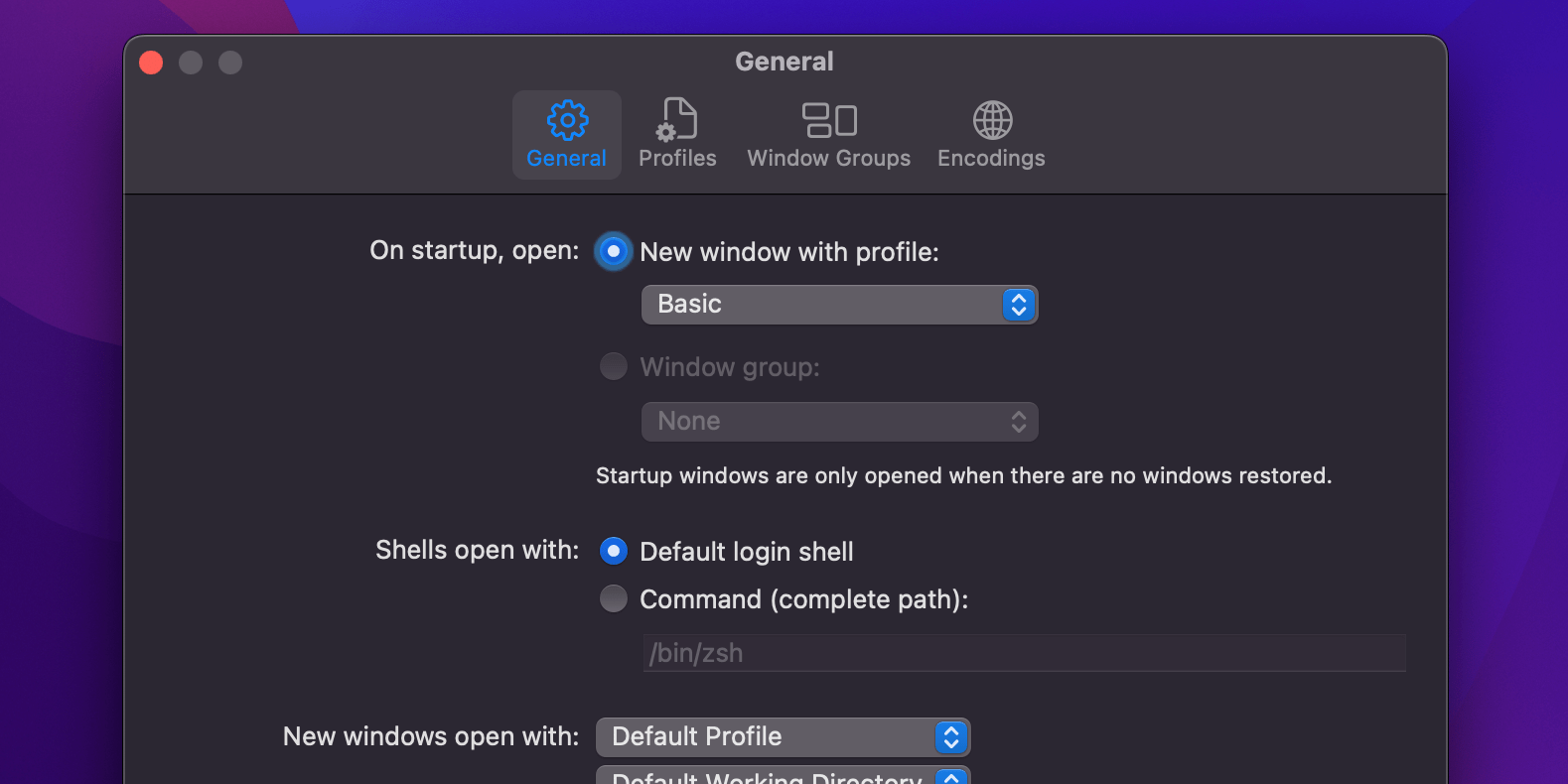
Task: Click the 'New windows open with:' label
Action: [431, 736]
